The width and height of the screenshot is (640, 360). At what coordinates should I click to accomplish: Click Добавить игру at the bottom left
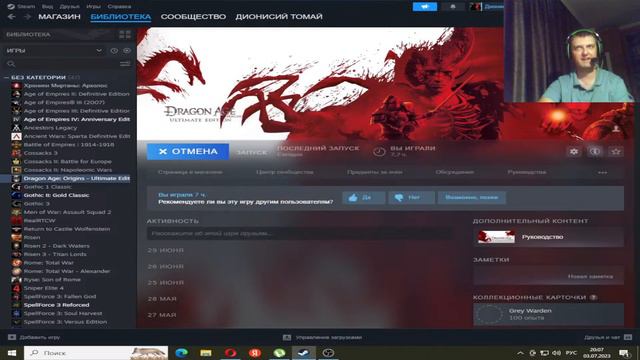click(x=35, y=338)
